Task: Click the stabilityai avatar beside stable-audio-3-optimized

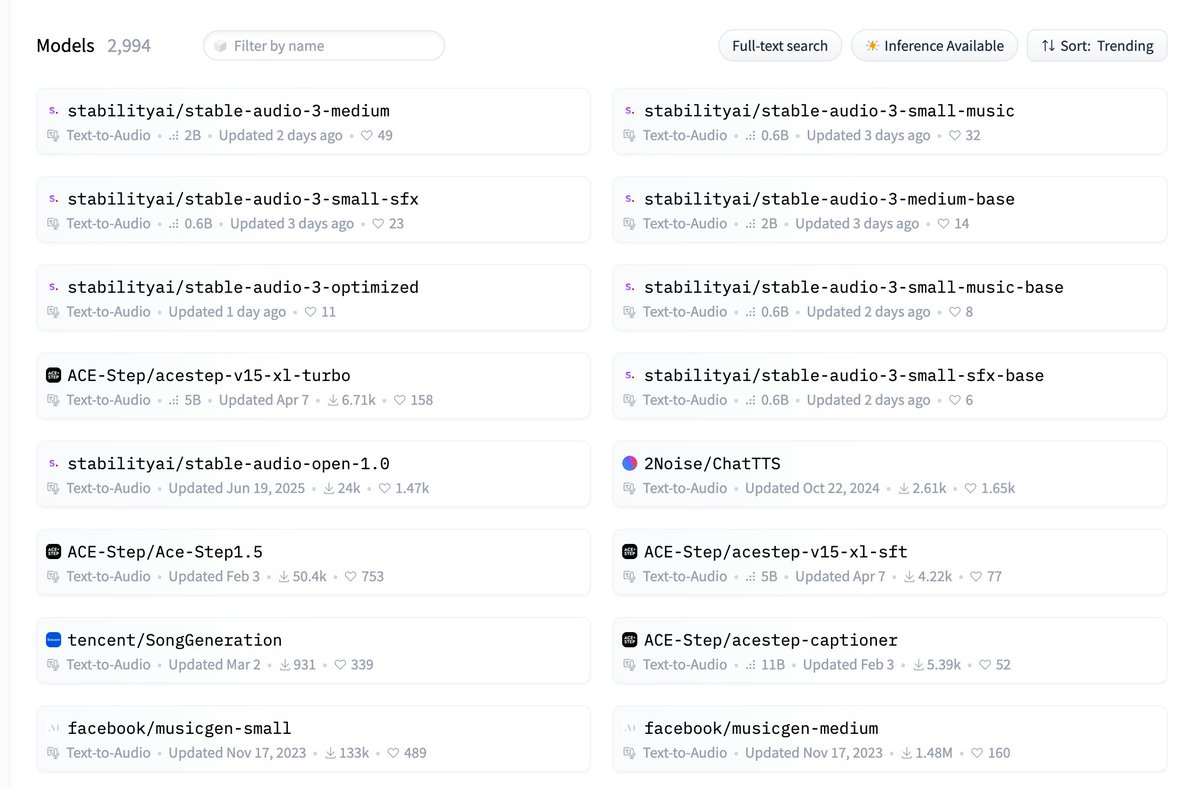Action: pos(54,287)
